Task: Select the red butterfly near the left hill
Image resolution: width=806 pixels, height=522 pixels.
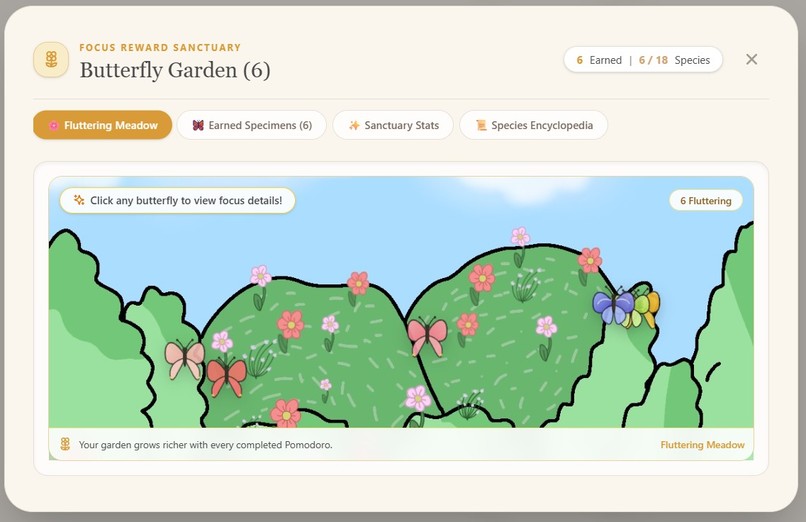Action: pyautogui.click(x=227, y=377)
